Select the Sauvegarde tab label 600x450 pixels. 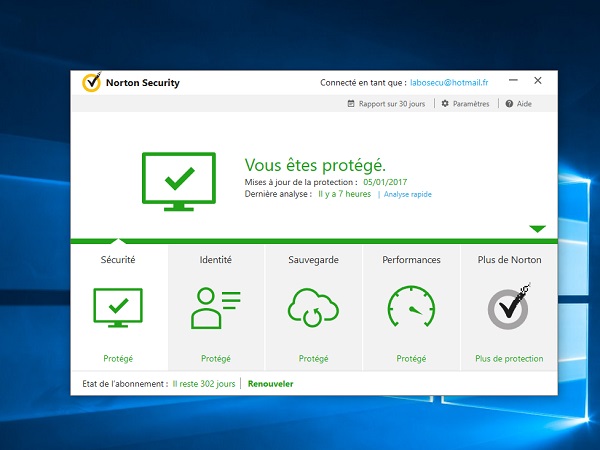click(313, 260)
